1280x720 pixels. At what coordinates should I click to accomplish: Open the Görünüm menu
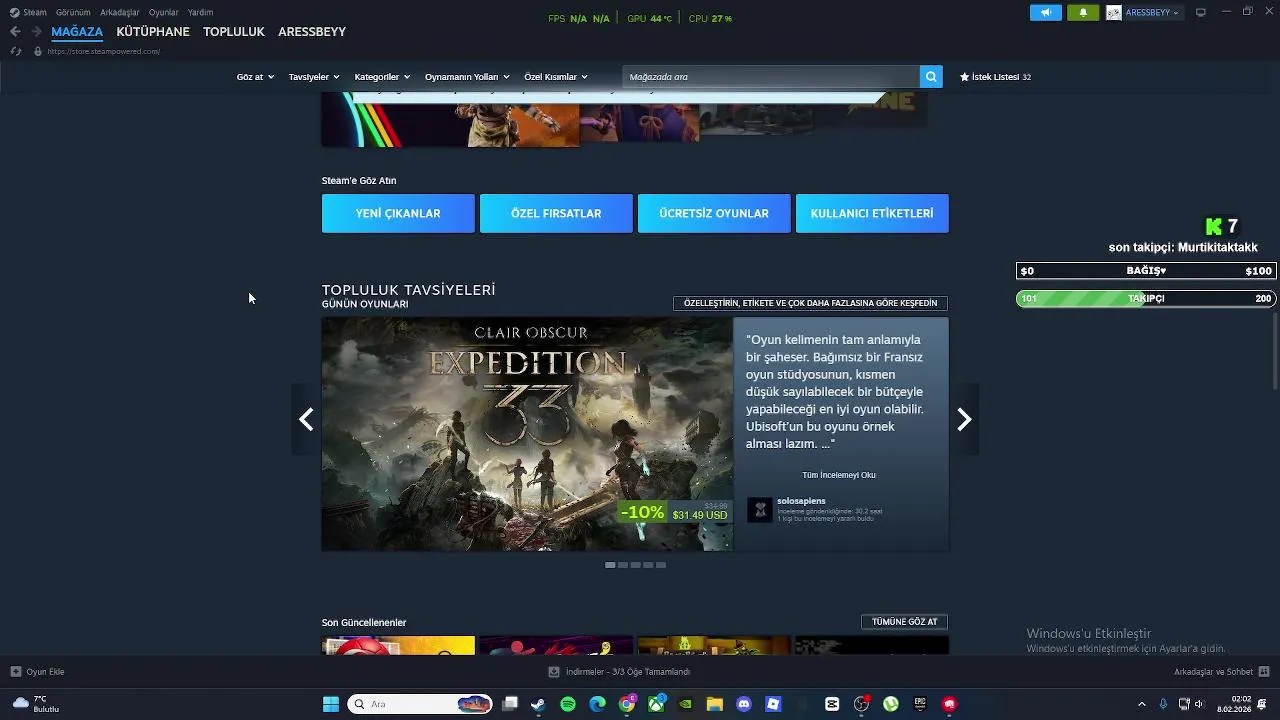73,12
